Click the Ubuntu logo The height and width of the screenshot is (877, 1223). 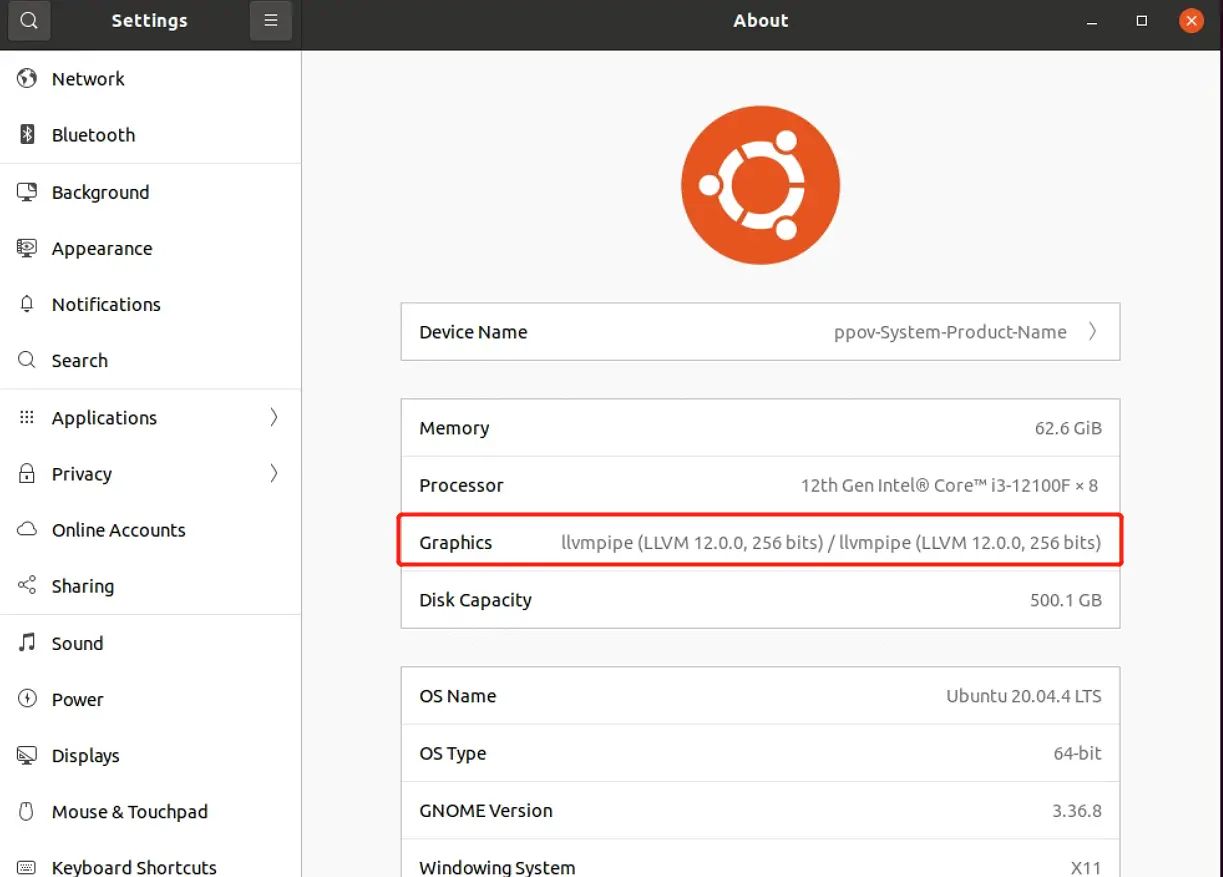(x=760, y=184)
